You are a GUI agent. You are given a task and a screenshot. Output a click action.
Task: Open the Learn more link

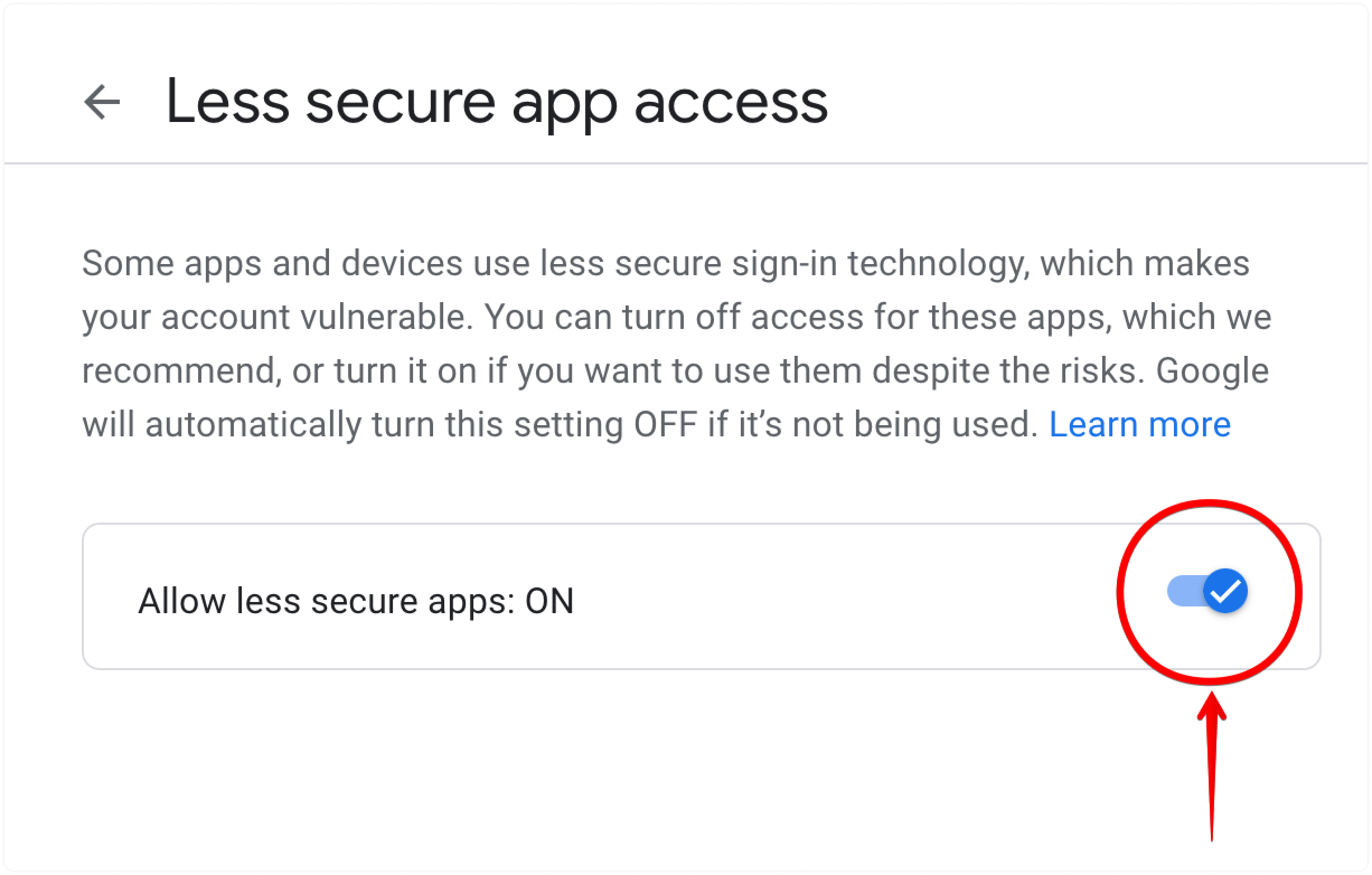(1140, 425)
